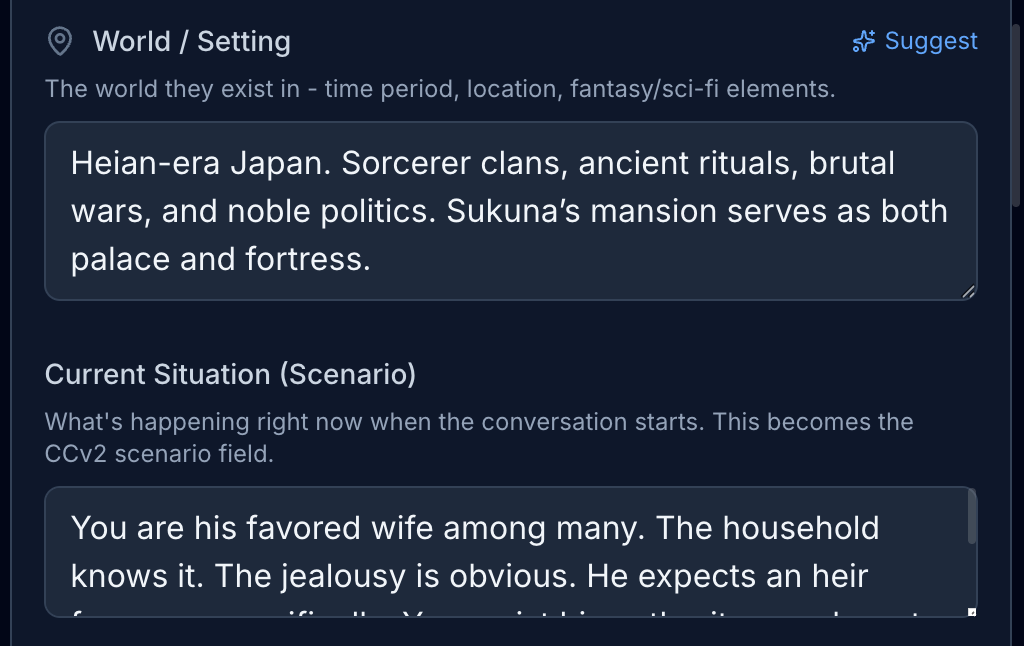Click the scenario textarea resize handle corner
The image size is (1024, 646).
(971, 612)
